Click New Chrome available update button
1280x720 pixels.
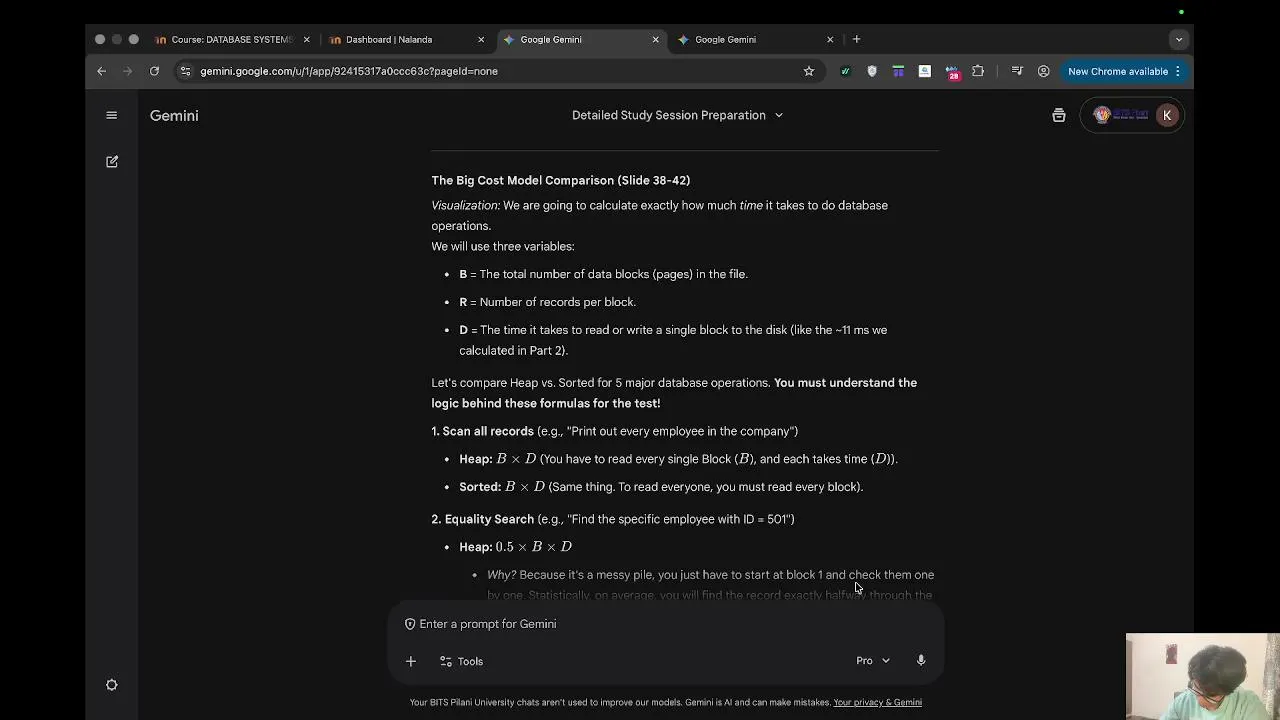pos(1117,71)
